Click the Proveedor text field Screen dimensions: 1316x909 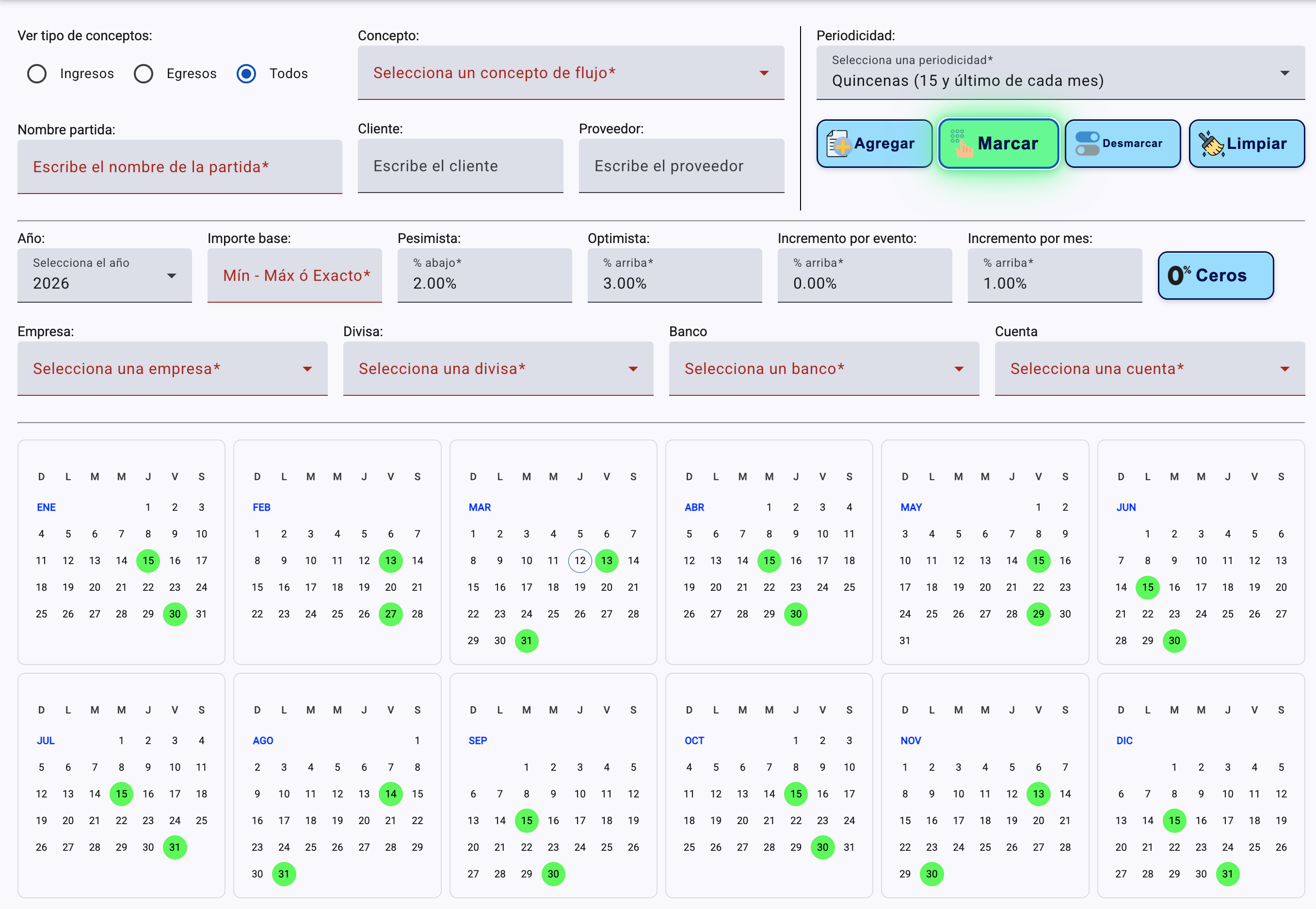681,166
